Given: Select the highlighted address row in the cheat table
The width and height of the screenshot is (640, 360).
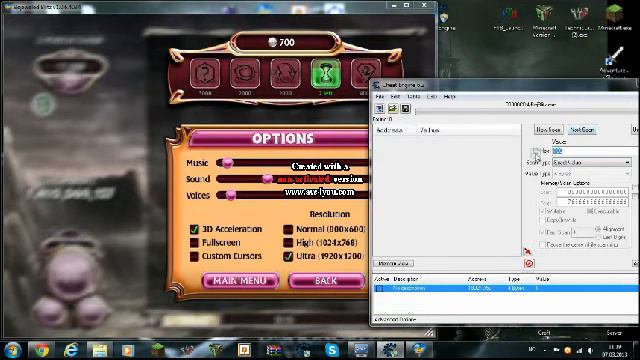Looking at the screenshot, I should click(x=505, y=288).
